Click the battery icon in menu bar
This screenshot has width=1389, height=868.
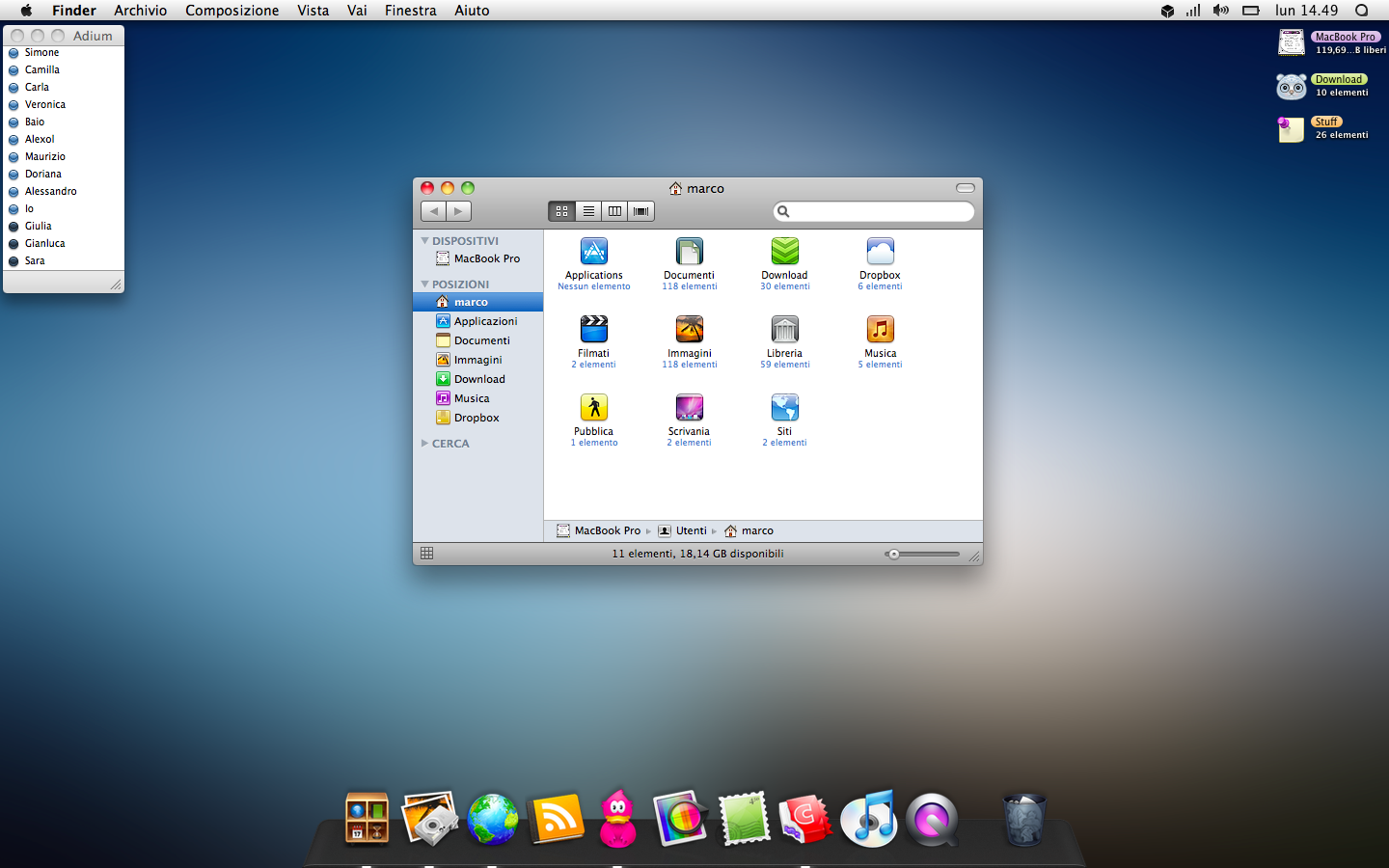pos(1251,11)
